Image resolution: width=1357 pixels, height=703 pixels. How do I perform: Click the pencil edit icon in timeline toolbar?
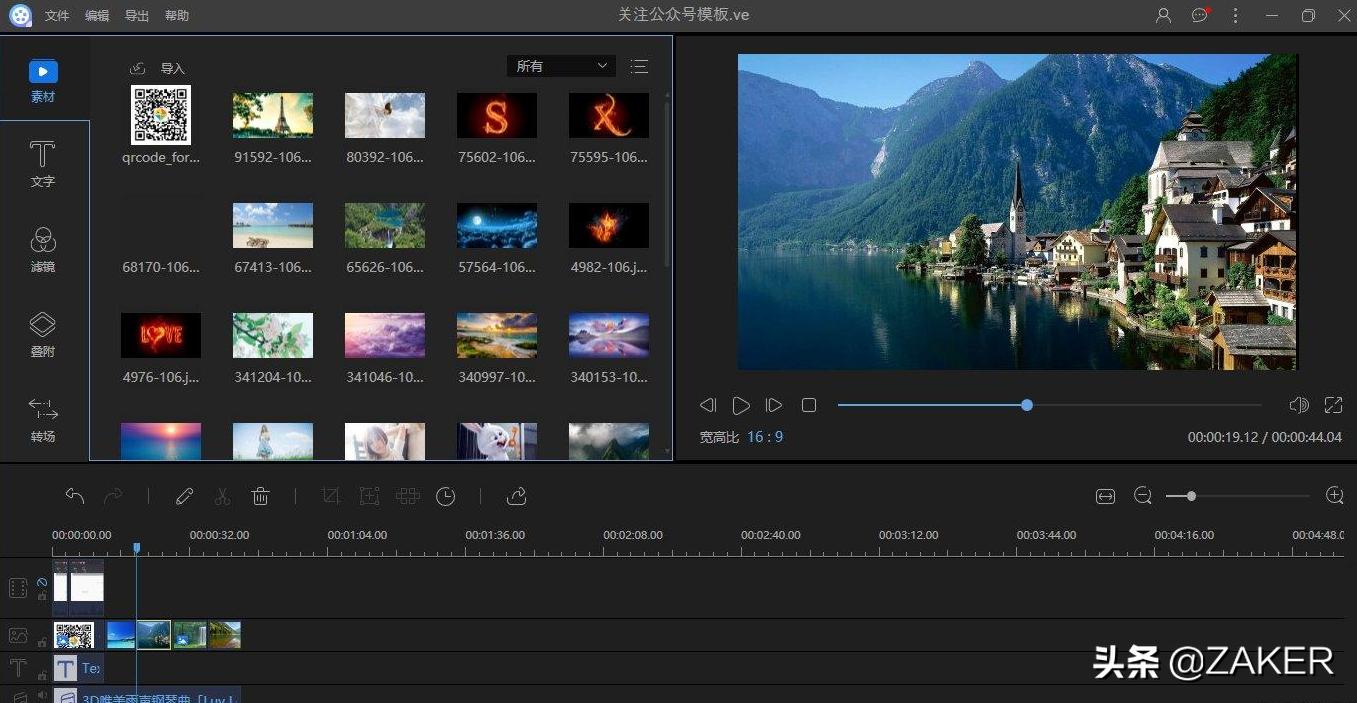click(184, 496)
